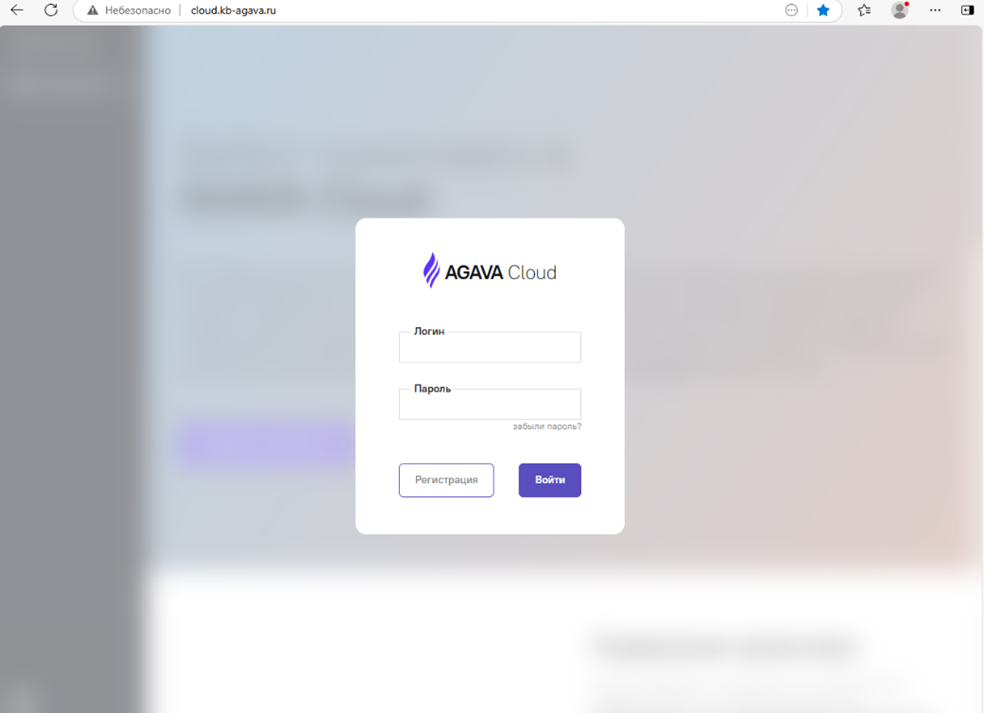Click the security warning triangle icon
Viewport: 984px width, 713px height.
coord(93,10)
